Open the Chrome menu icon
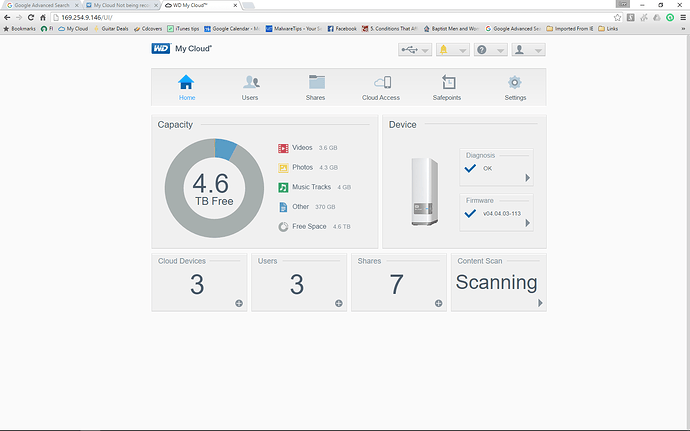 tap(683, 18)
